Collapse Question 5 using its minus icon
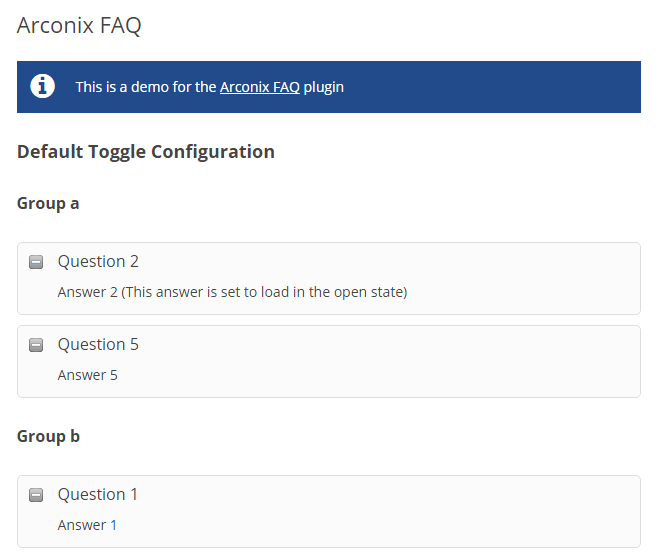Screen dimensions: 669x555 (x=36, y=345)
